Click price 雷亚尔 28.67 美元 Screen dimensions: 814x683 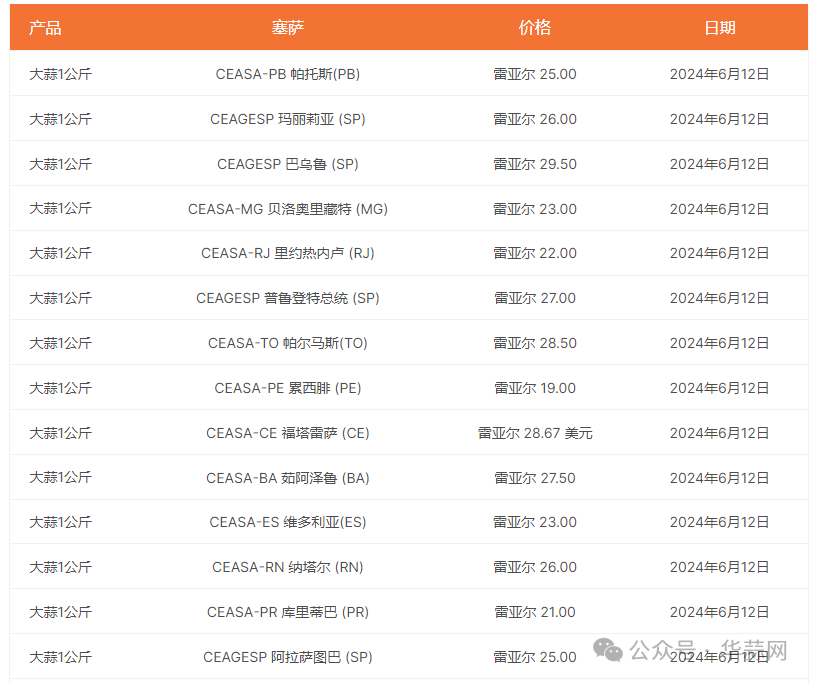pyautogui.click(x=535, y=433)
